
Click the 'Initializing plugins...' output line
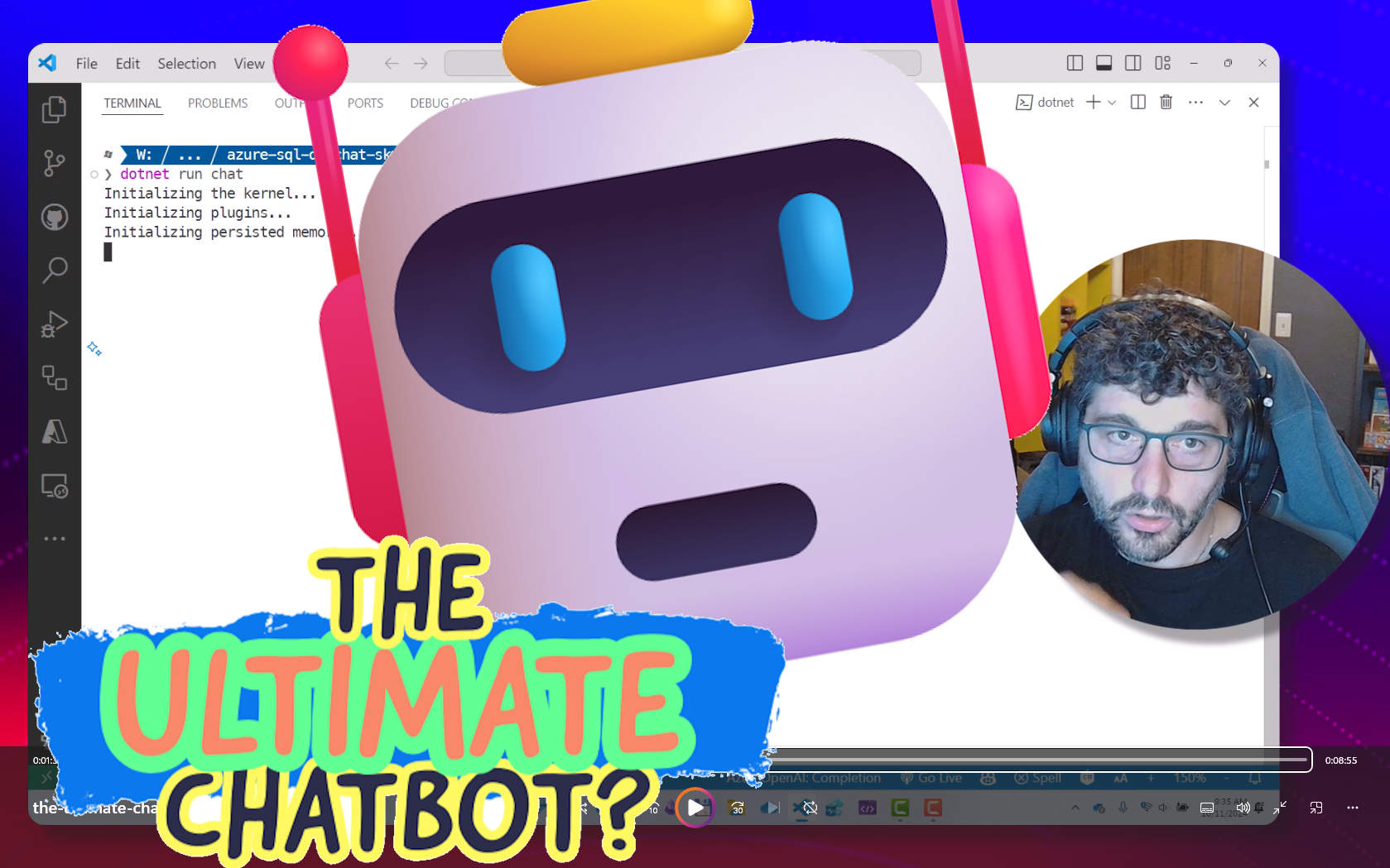[x=198, y=213]
